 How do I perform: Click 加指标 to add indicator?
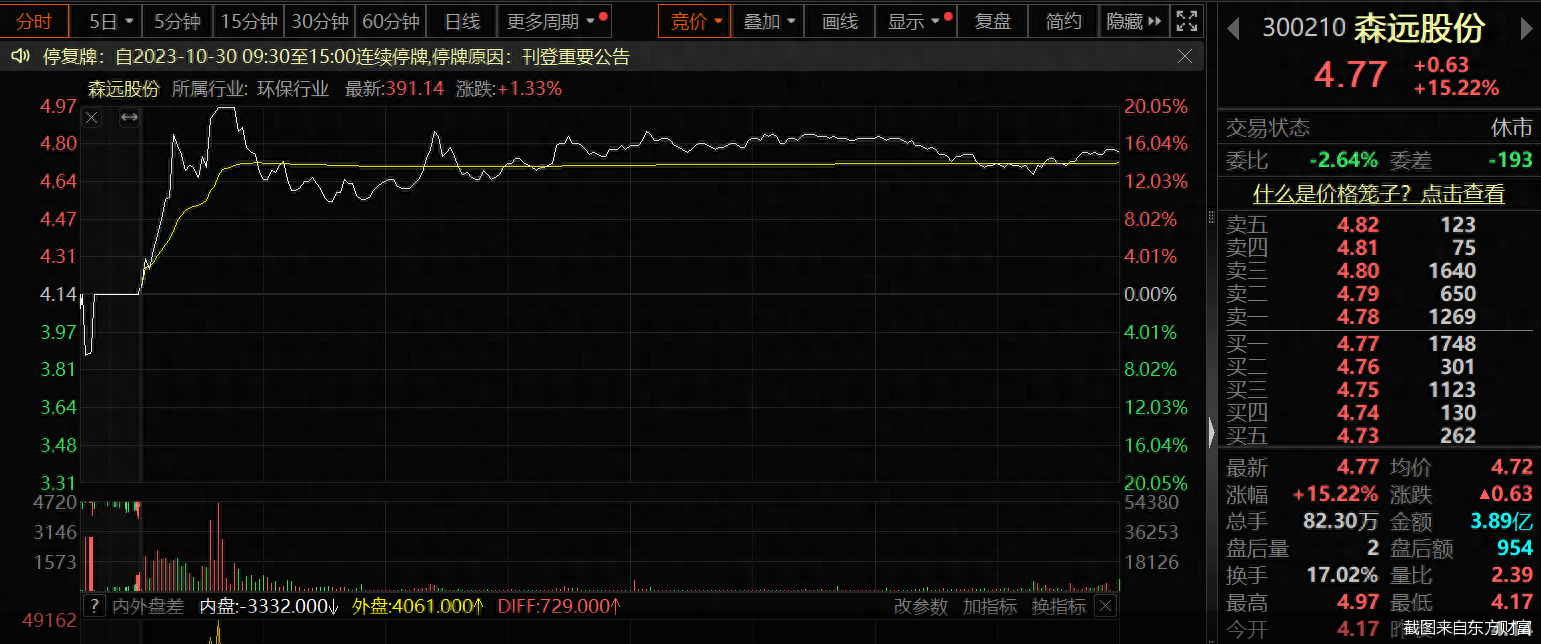(x=989, y=606)
